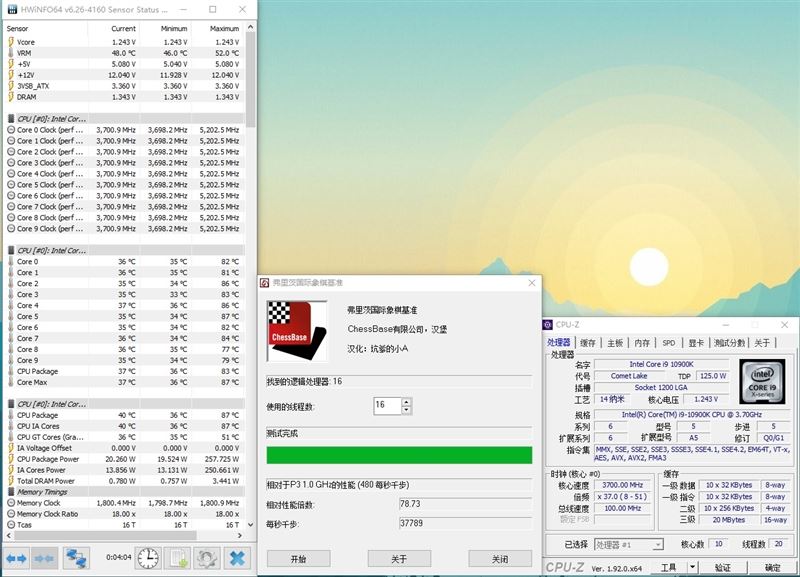Open the 关于 tab in CPU-Z
Image resolution: width=800 pixels, height=577 pixels.
(762, 343)
